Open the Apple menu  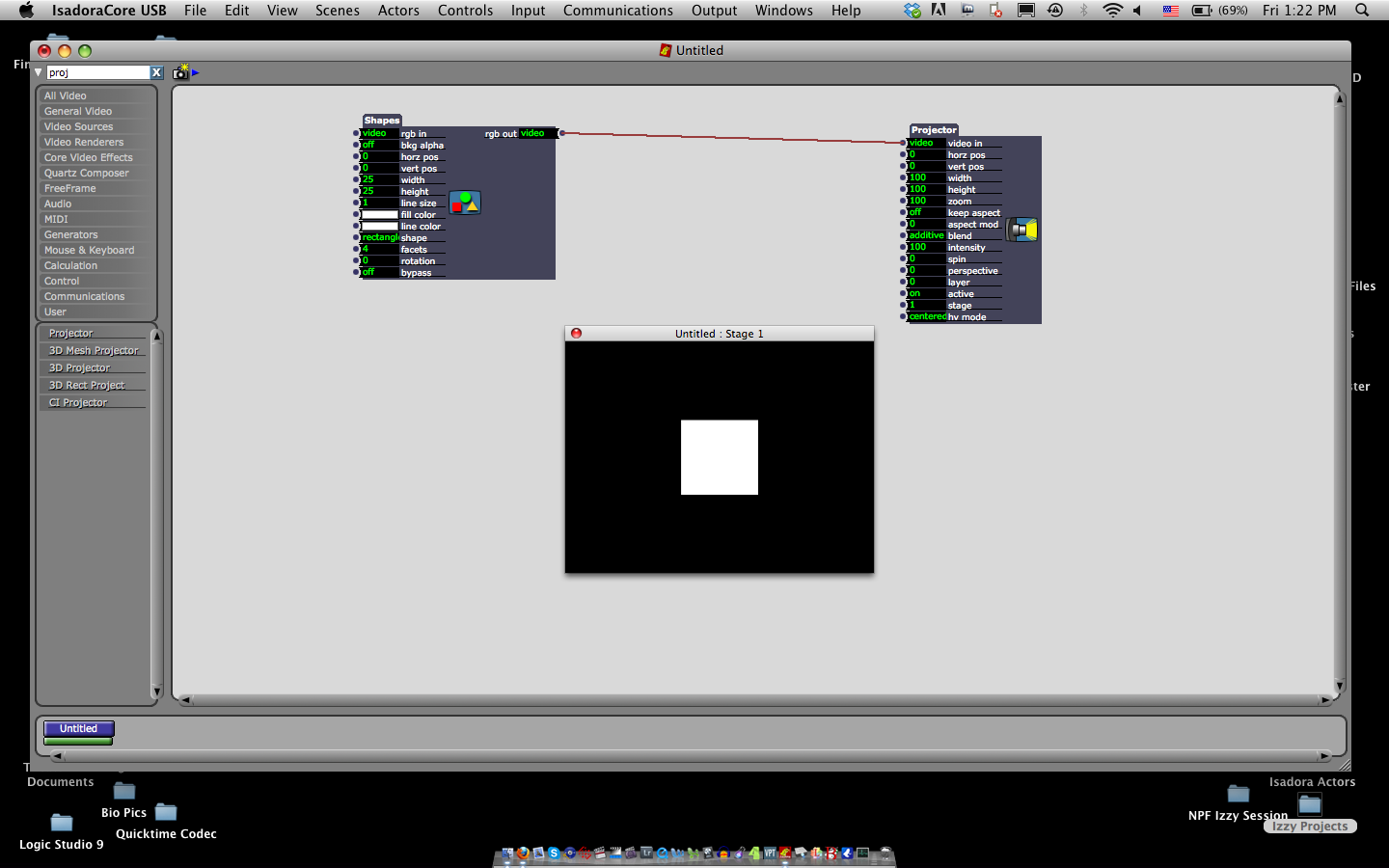[26, 11]
